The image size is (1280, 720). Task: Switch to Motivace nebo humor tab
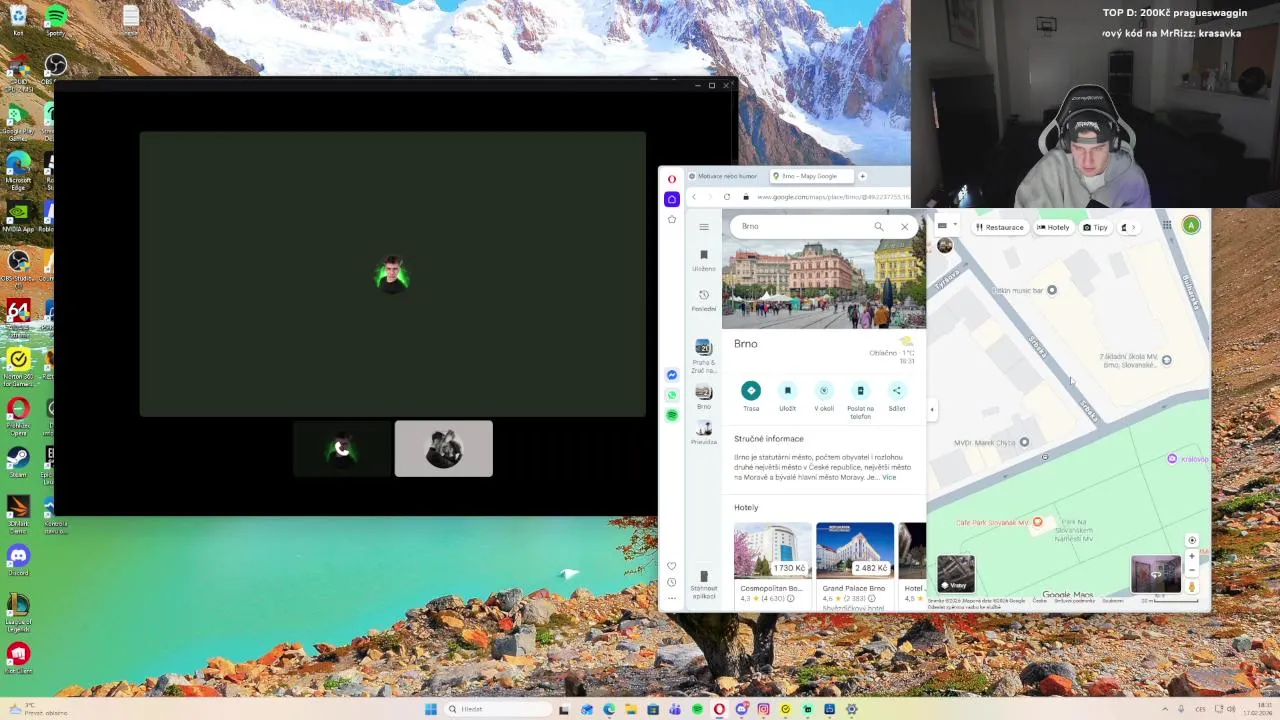[x=724, y=176]
